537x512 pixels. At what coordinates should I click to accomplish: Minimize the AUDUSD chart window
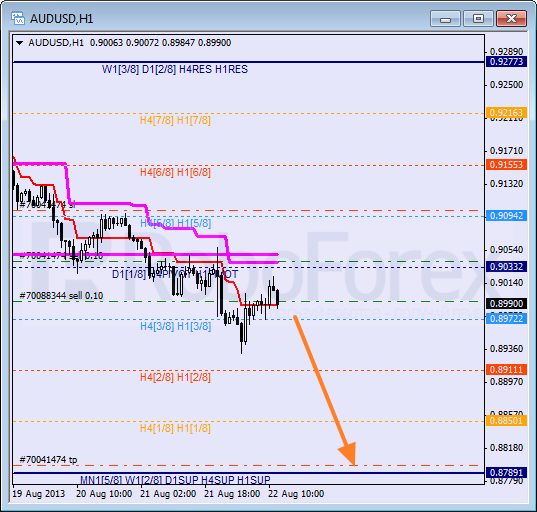(445, 19)
